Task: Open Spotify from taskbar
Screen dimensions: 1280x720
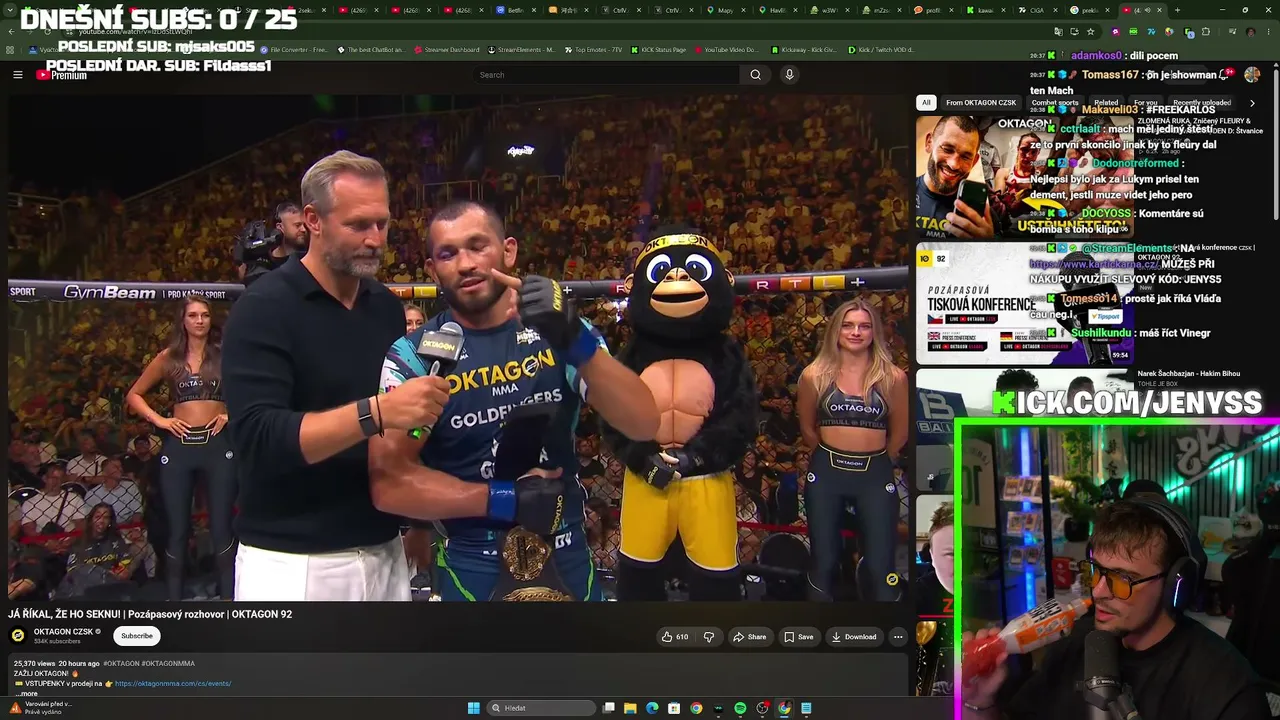Action: coord(740,708)
